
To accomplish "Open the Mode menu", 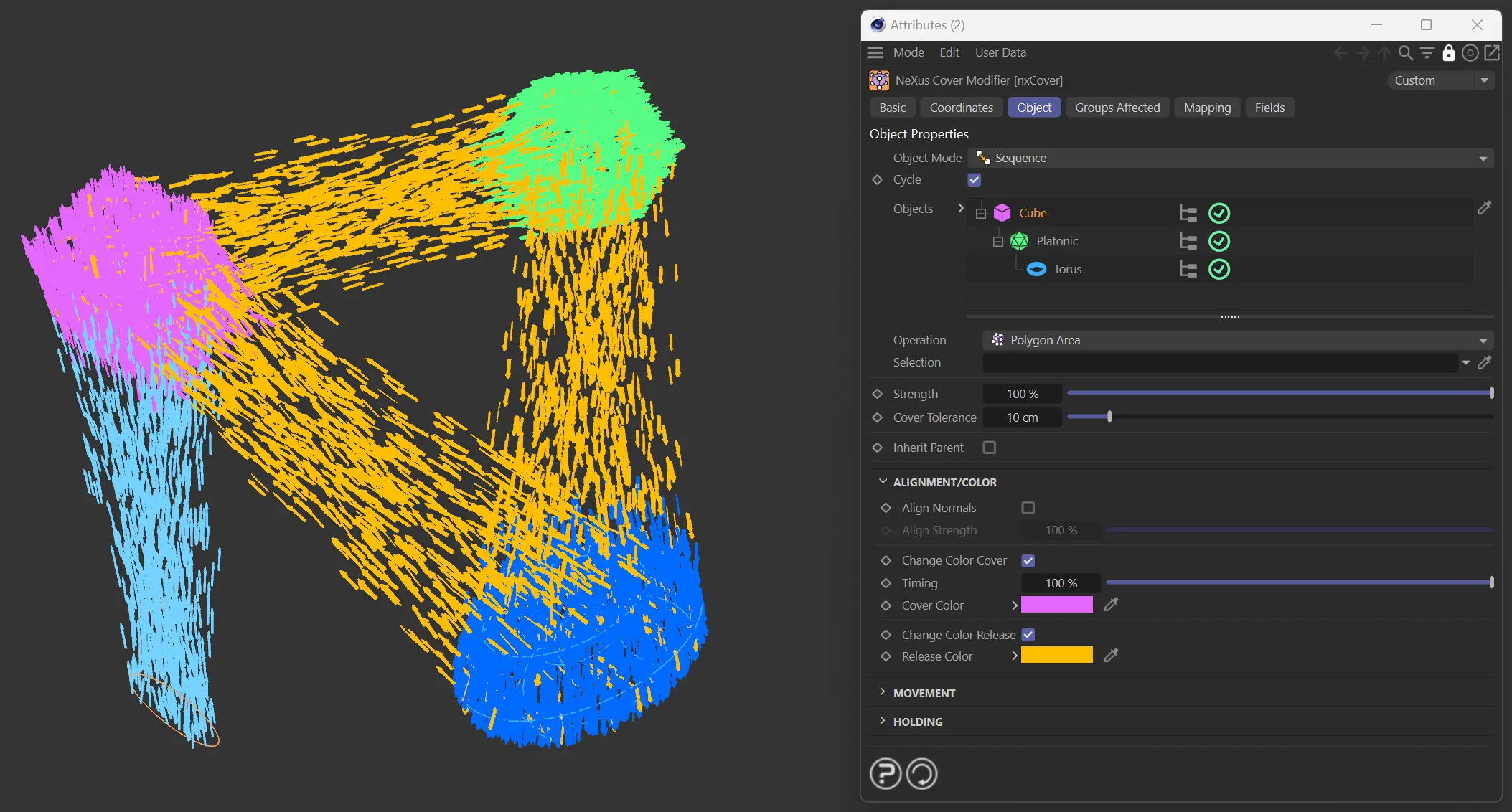I will click(908, 52).
